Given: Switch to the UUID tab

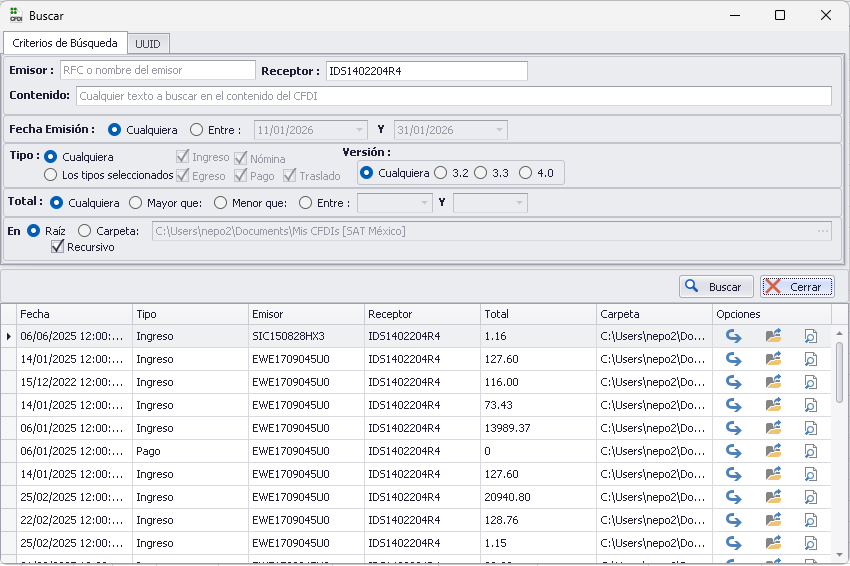Looking at the screenshot, I should pyautogui.click(x=149, y=43).
